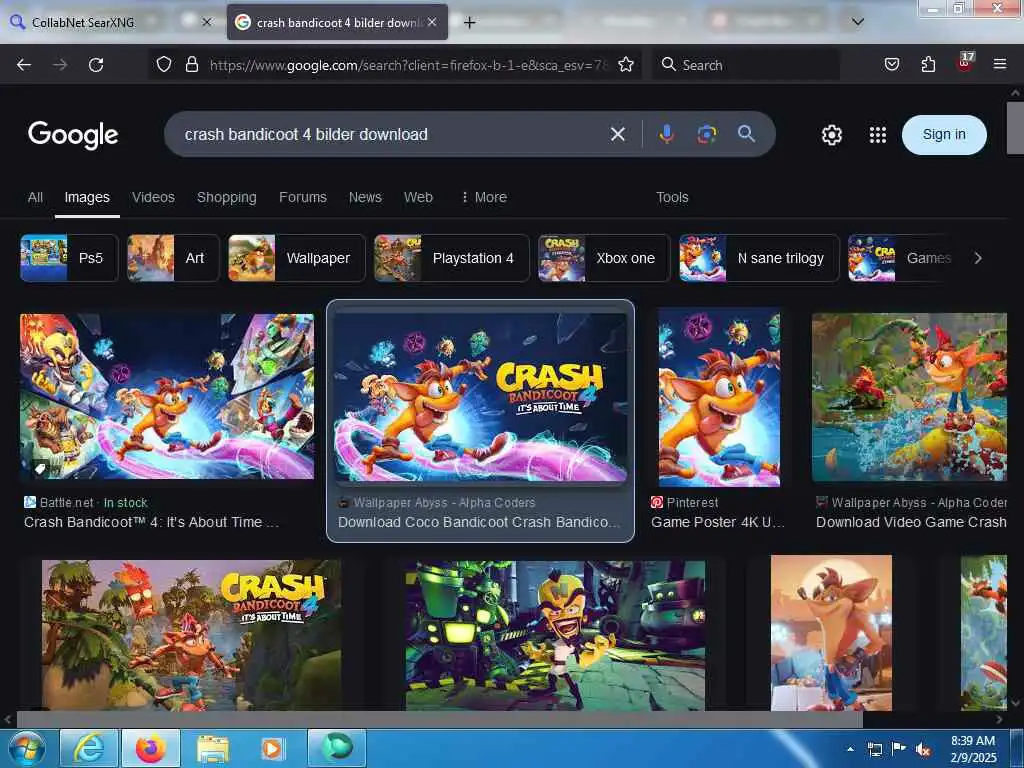This screenshot has height=768, width=1024.
Task: Open Crash jungle logo thumbnail in second row
Action: 191,635
